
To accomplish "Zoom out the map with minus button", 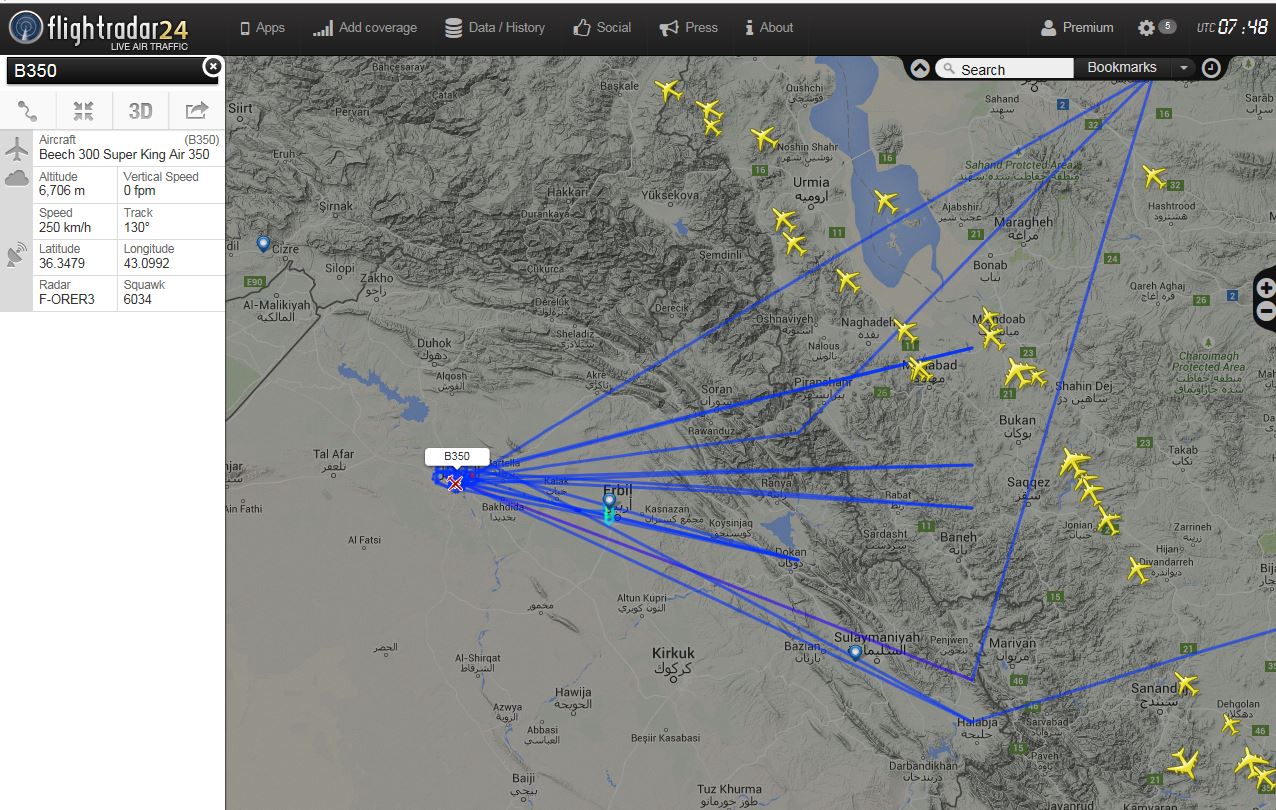I will tap(1266, 311).
